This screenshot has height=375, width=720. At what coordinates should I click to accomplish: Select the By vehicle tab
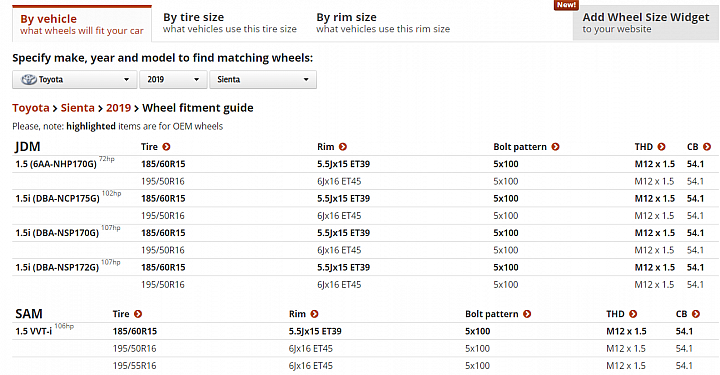82,24
